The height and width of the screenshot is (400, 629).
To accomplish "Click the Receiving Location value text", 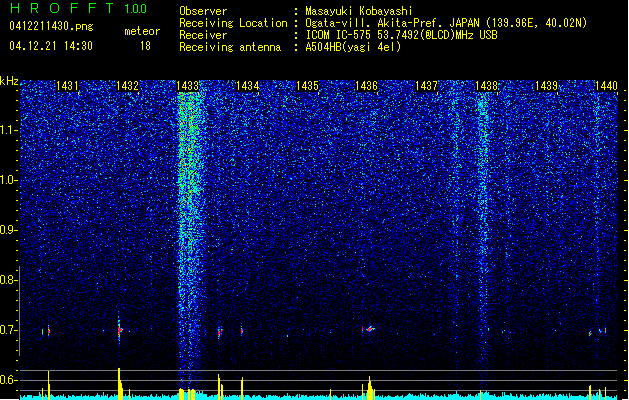I will click(x=446, y=23).
